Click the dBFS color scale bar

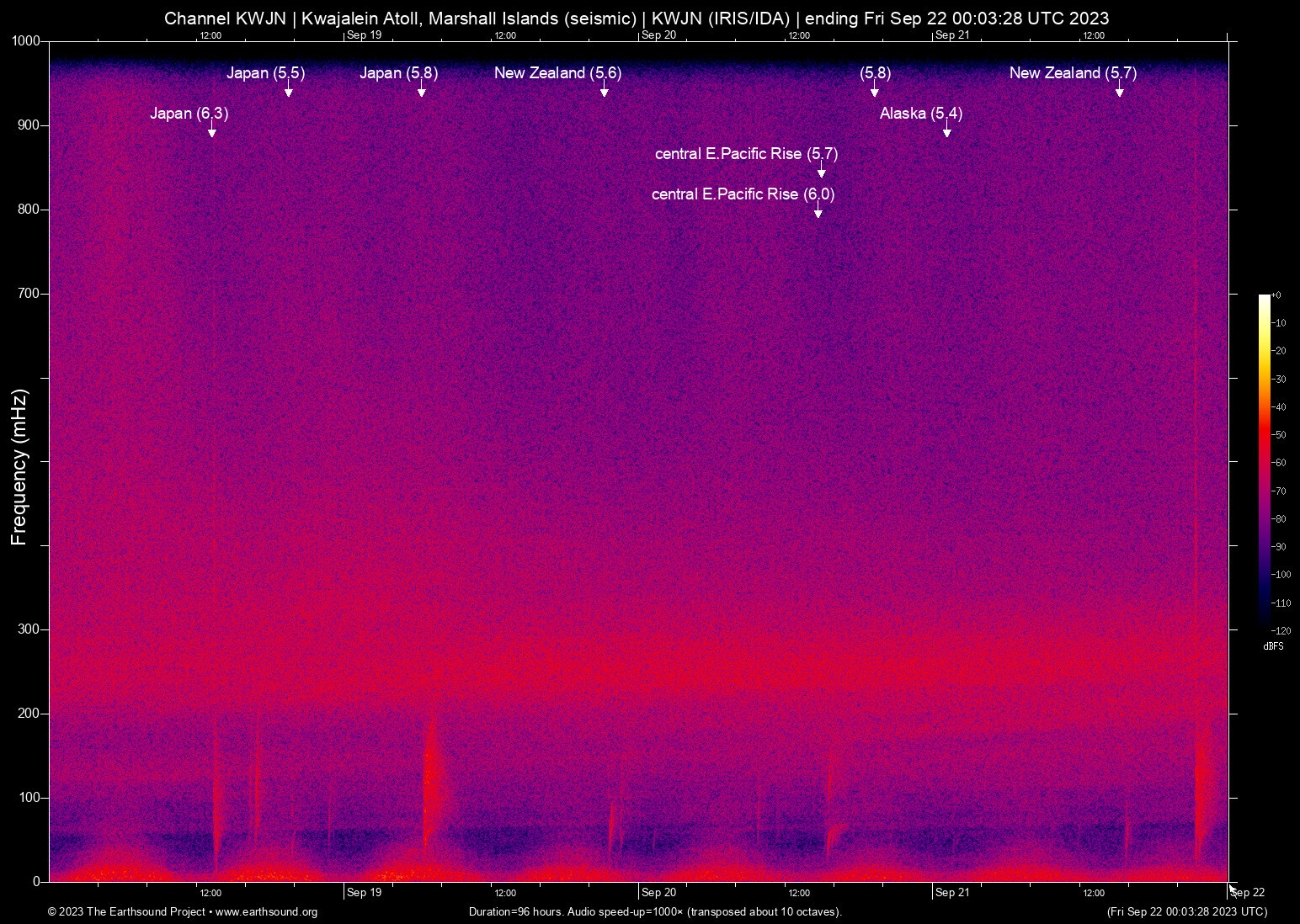click(1264, 461)
